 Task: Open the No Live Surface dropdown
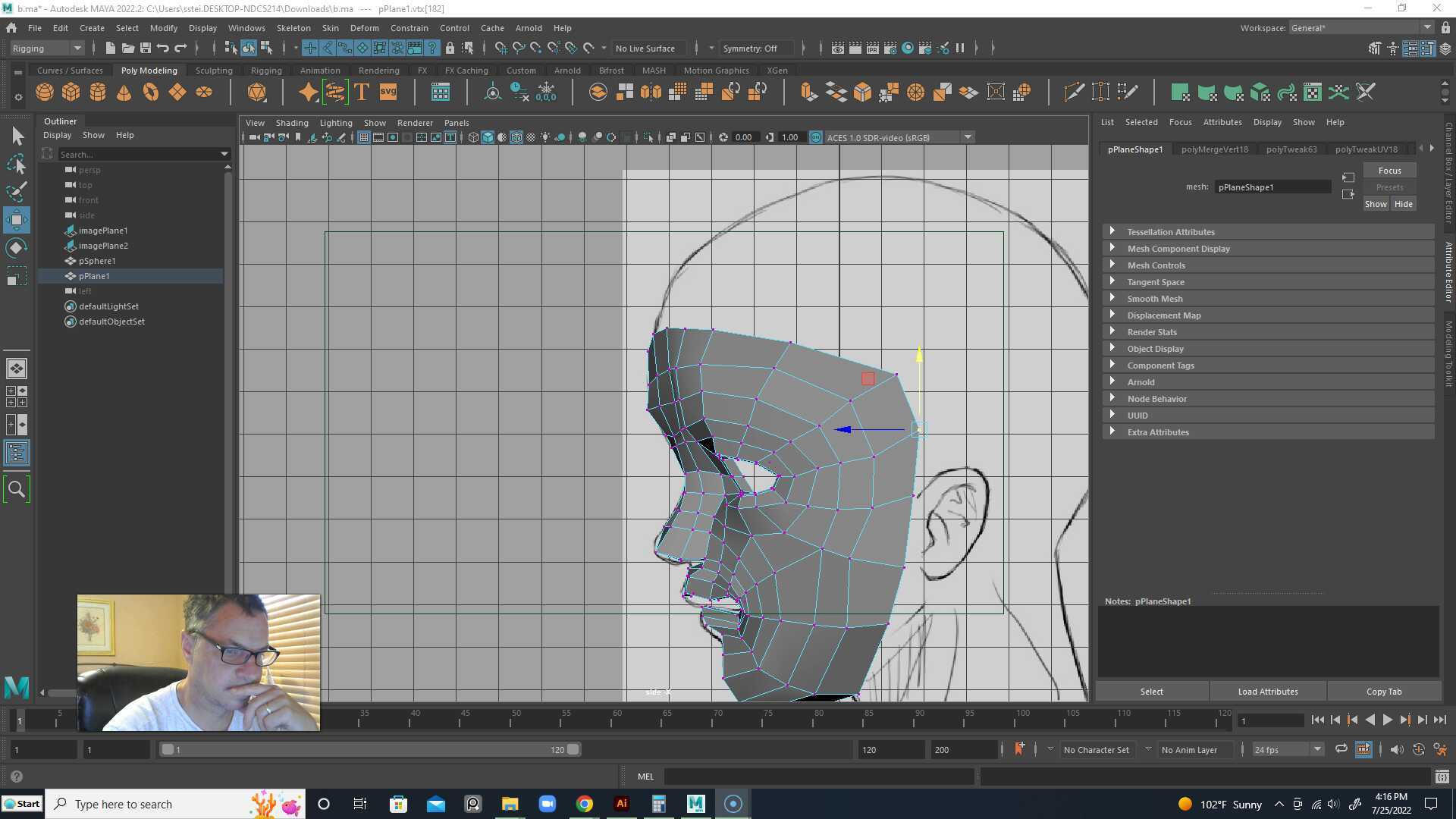click(x=648, y=48)
